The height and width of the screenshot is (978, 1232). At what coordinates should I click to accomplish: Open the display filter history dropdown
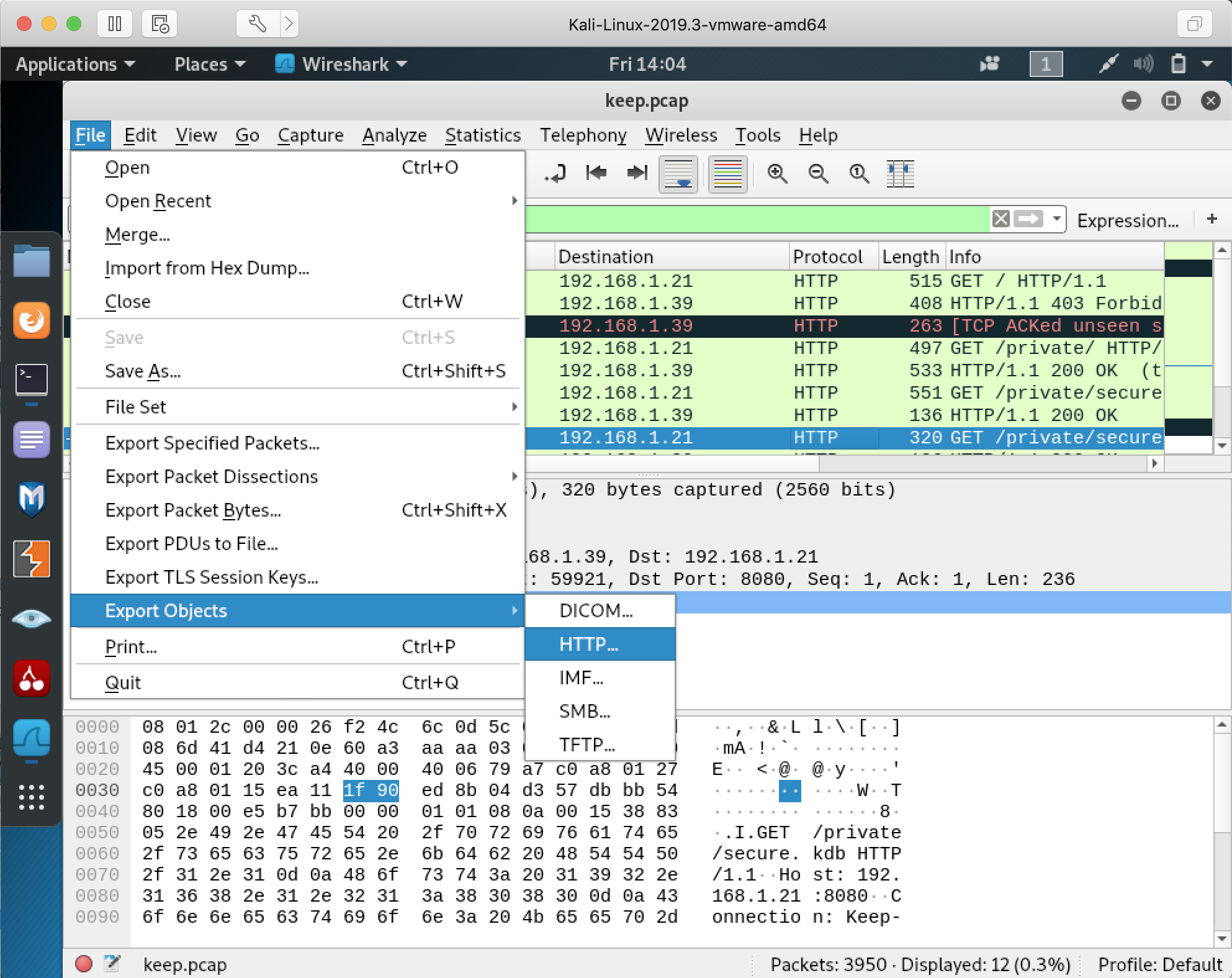pos(1056,219)
